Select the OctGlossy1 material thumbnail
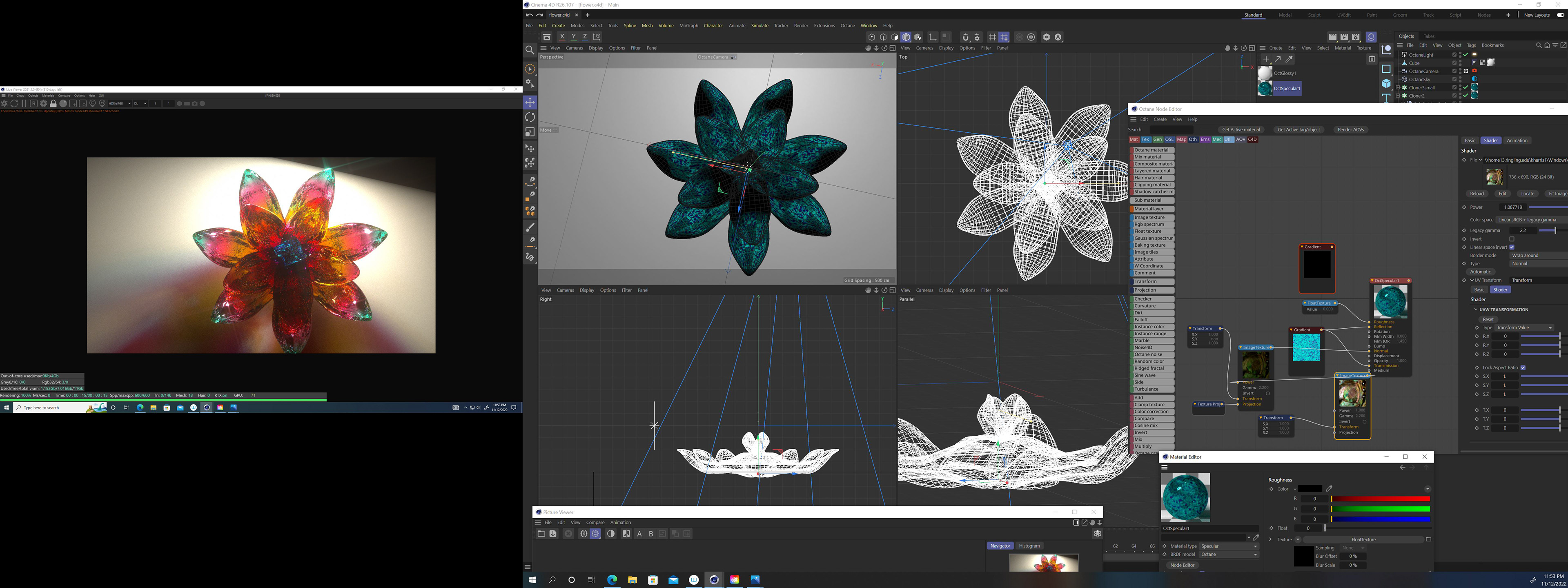The width and height of the screenshot is (1568, 588). 1265,73
